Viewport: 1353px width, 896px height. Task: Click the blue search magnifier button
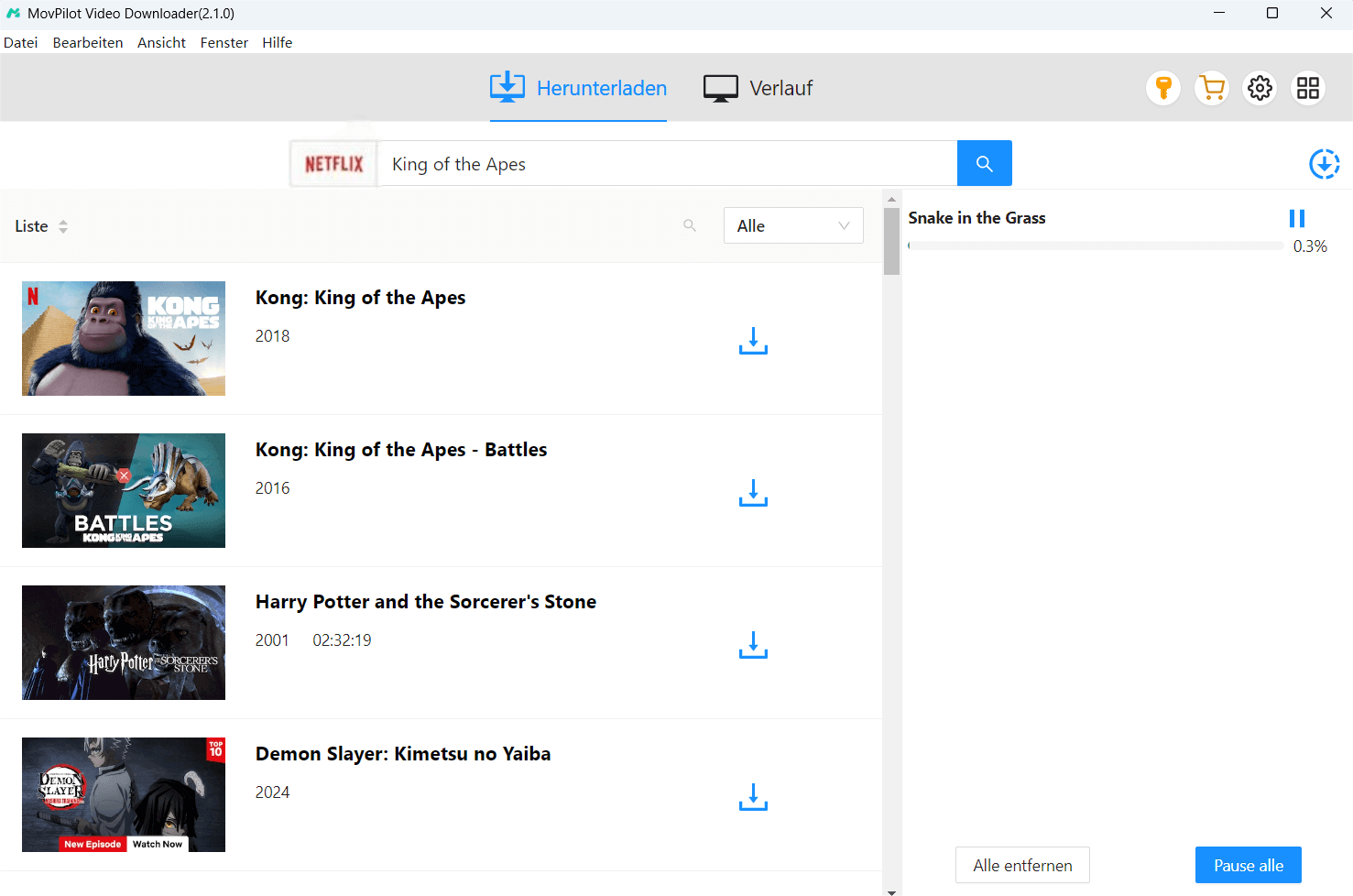[985, 163]
